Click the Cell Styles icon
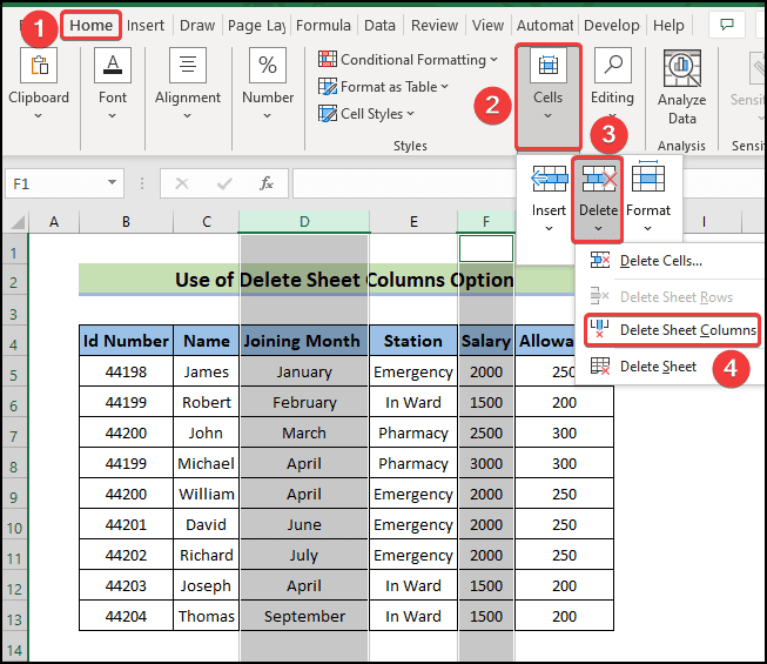 [327, 114]
